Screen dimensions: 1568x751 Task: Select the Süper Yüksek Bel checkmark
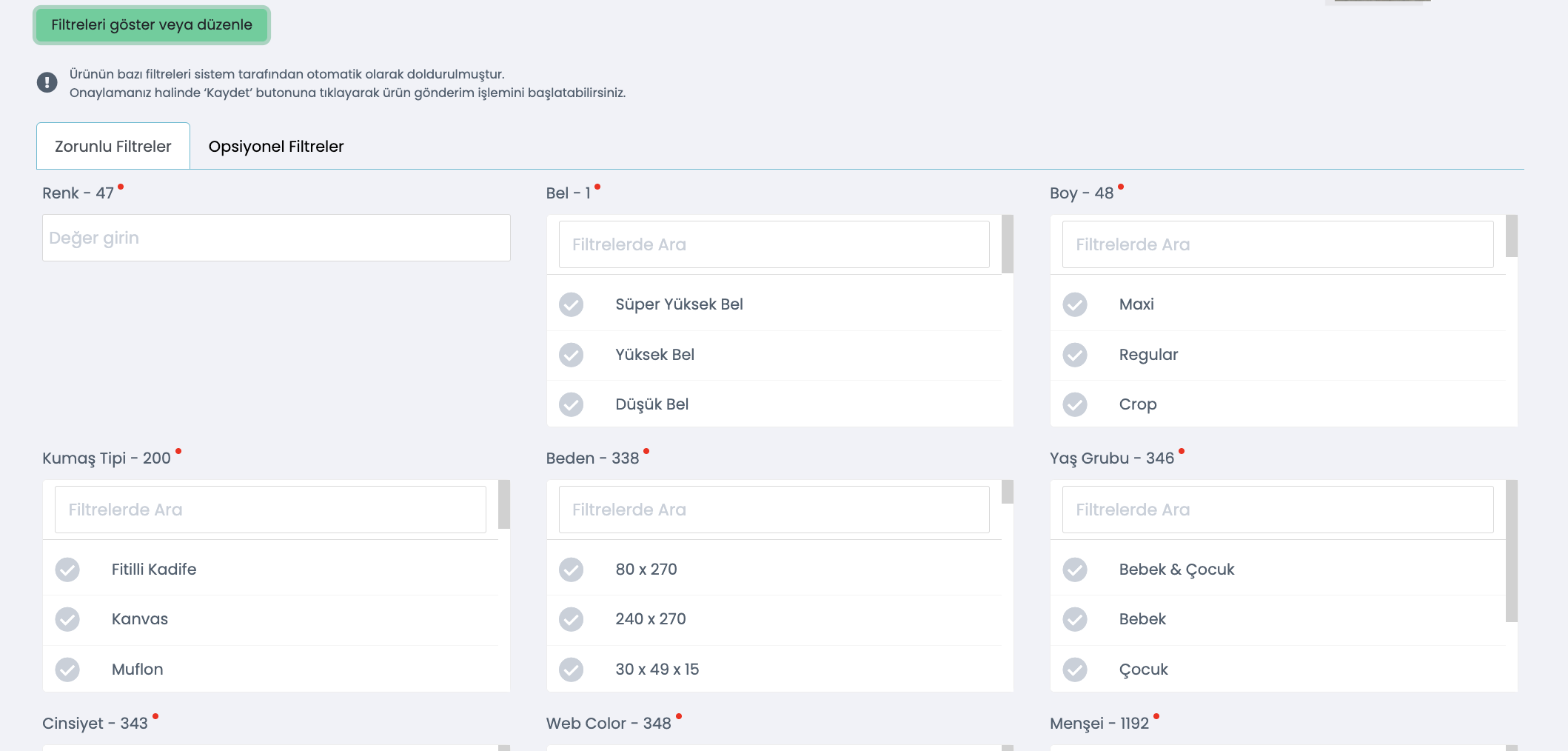pyautogui.click(x=571, y=304)
